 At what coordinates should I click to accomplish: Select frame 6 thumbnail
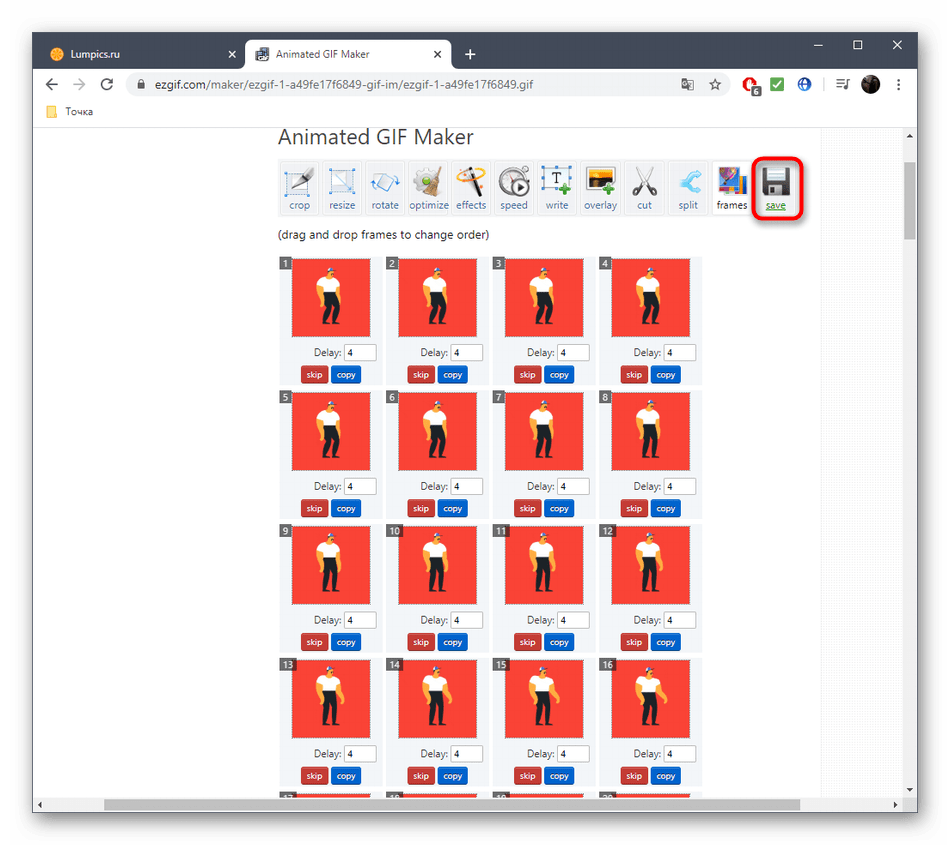point(437,431)
